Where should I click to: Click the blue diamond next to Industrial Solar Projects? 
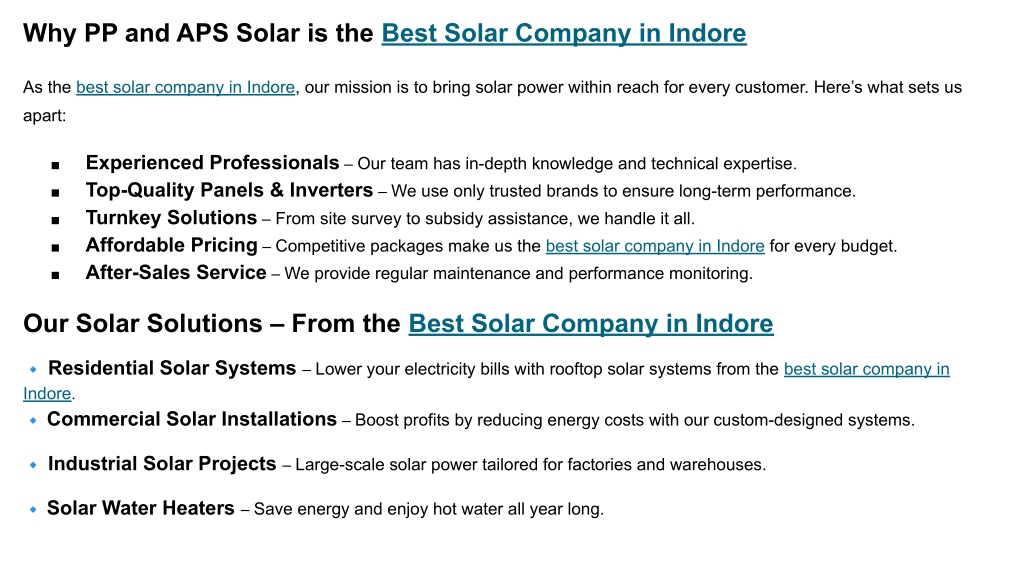[x=33, y=465]
